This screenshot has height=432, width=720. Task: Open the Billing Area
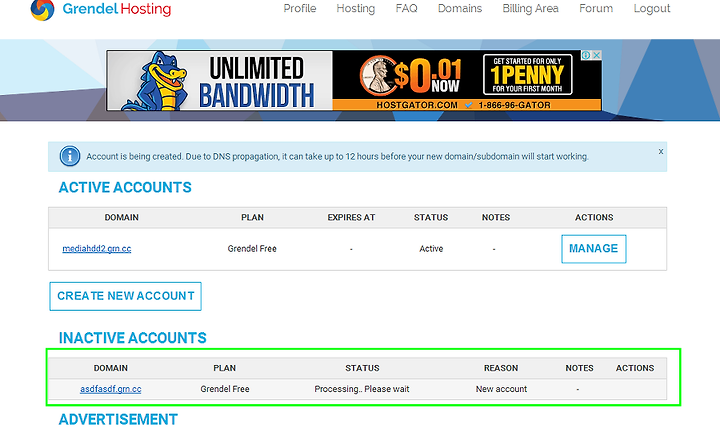530,8
